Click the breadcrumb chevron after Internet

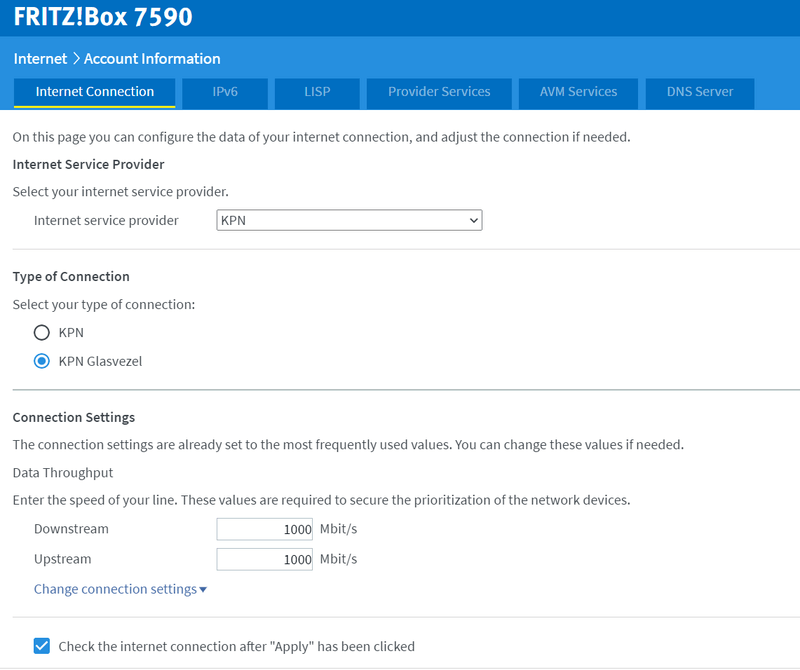tap(76, 59)
